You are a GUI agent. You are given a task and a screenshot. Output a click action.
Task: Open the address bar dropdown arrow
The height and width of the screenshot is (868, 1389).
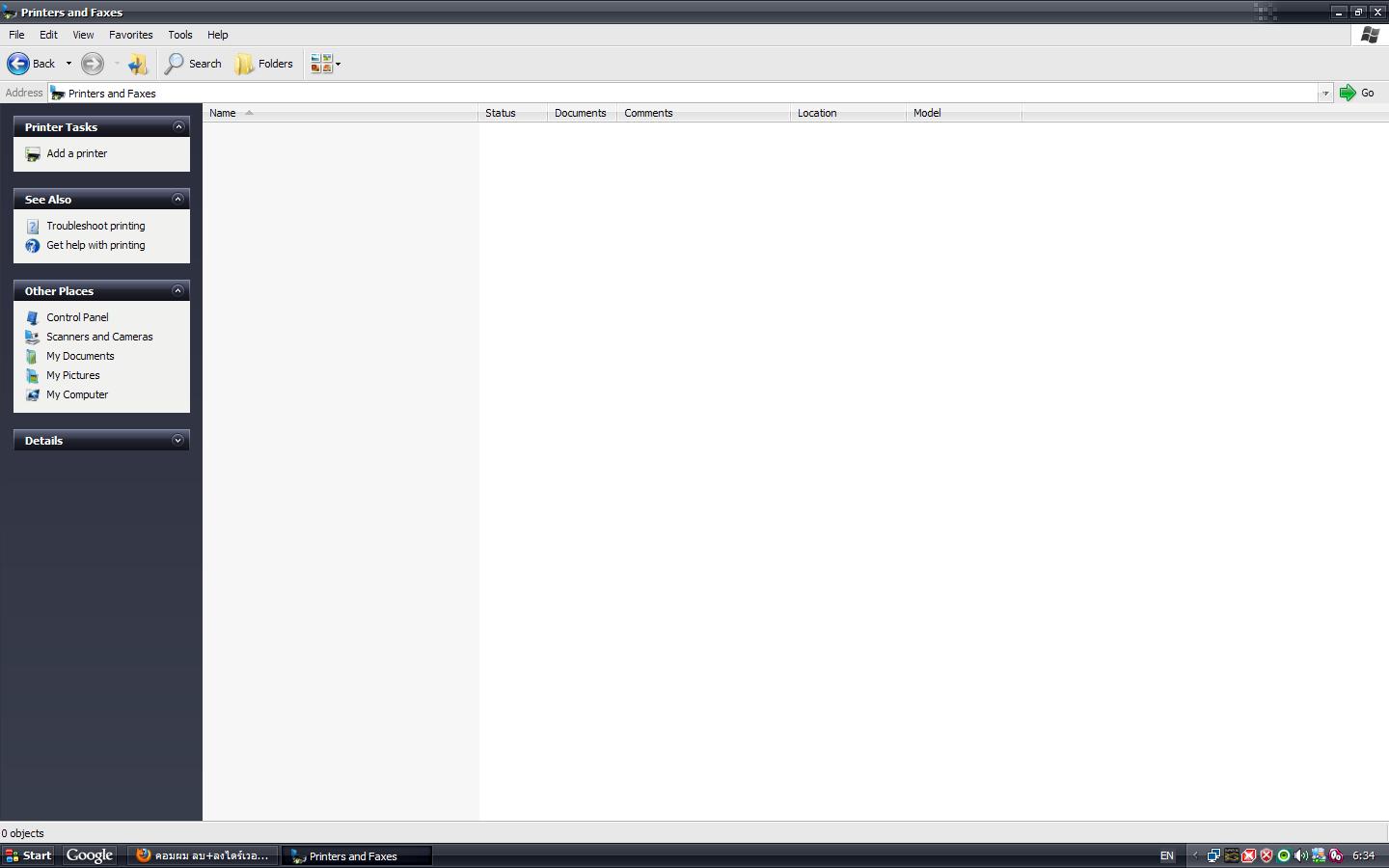click(x=1325, y=93)
